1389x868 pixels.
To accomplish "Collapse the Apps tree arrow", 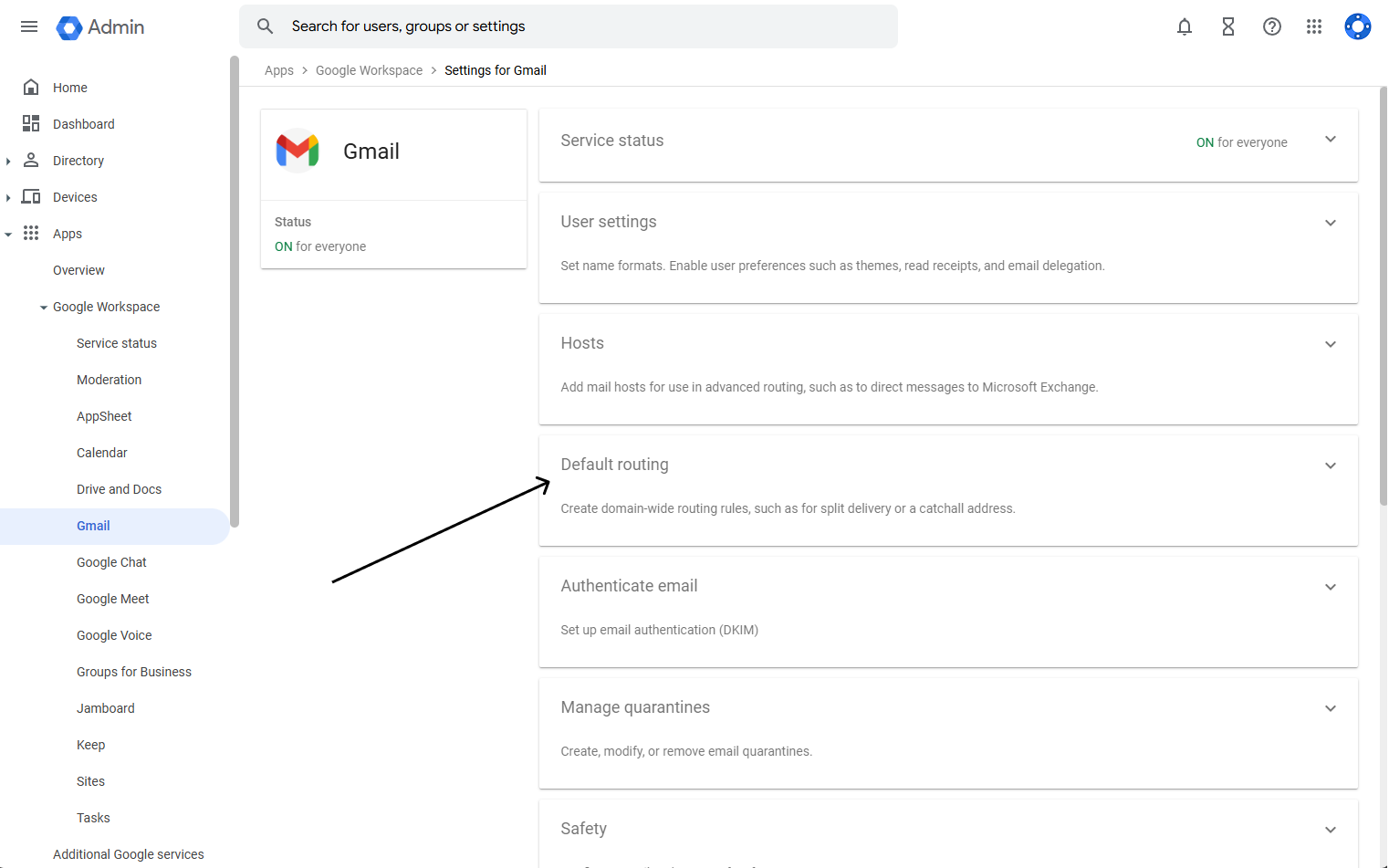I will click(x=8, y=234).
